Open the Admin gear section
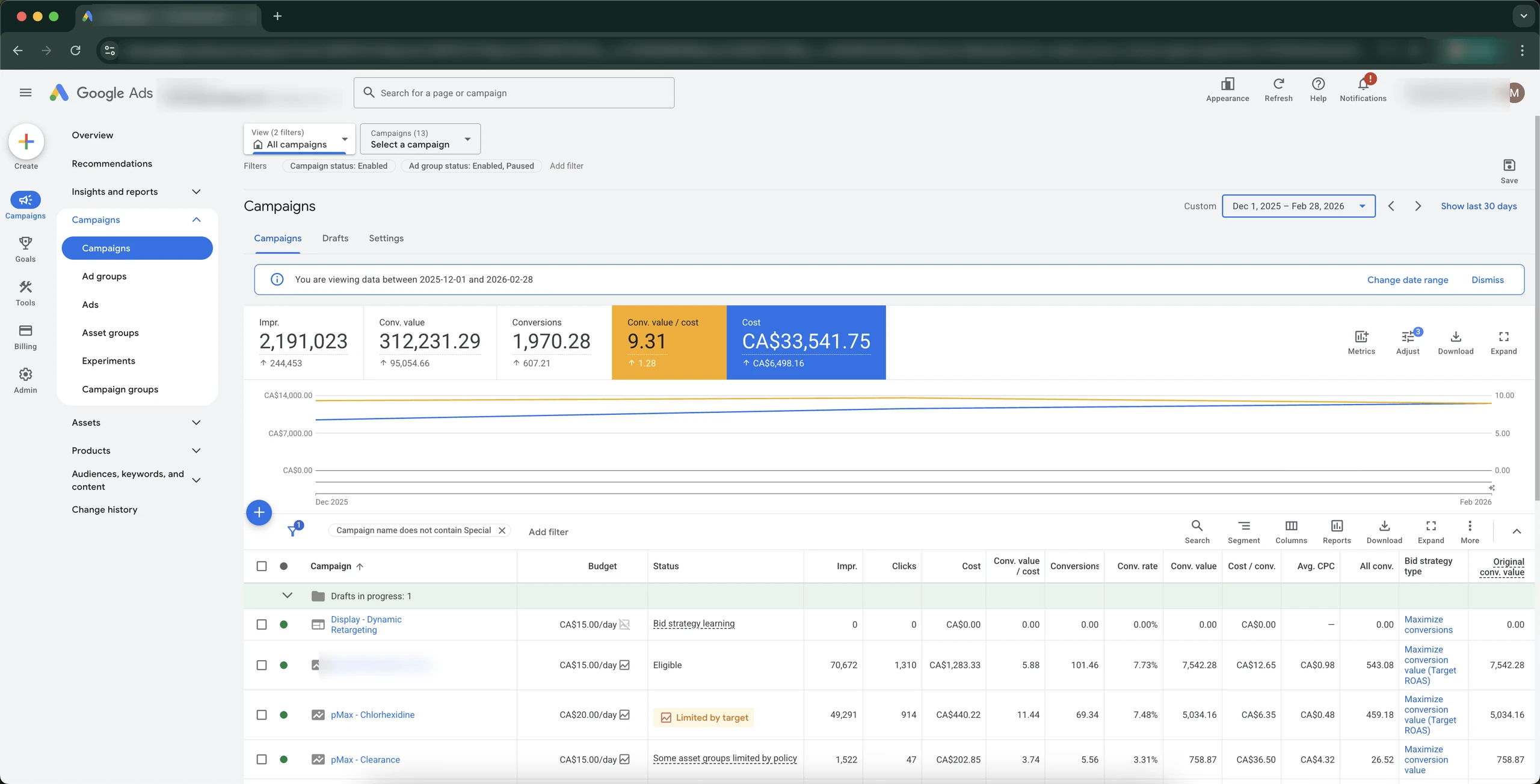1540x784 pixels. pos(25,381)
